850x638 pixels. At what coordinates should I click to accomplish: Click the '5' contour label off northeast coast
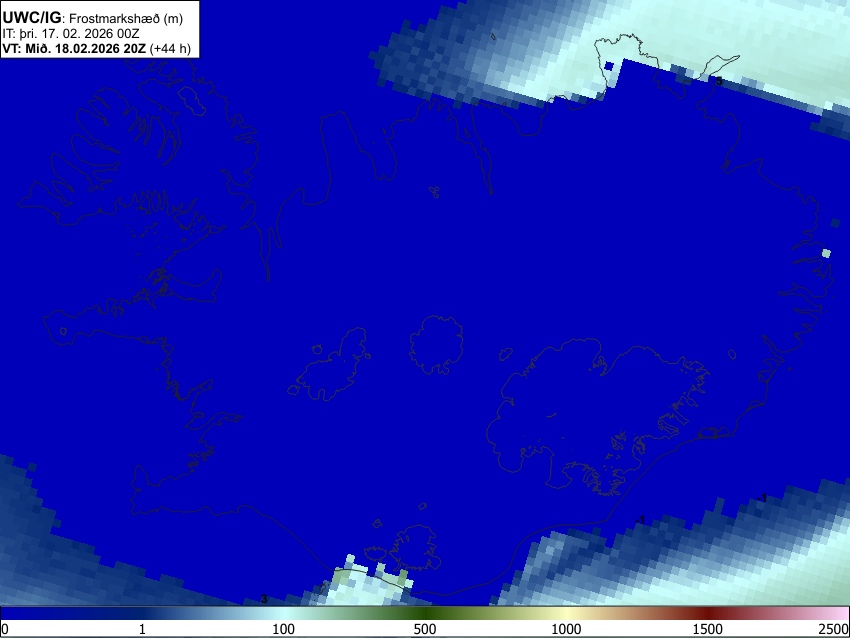coord(719,81)
